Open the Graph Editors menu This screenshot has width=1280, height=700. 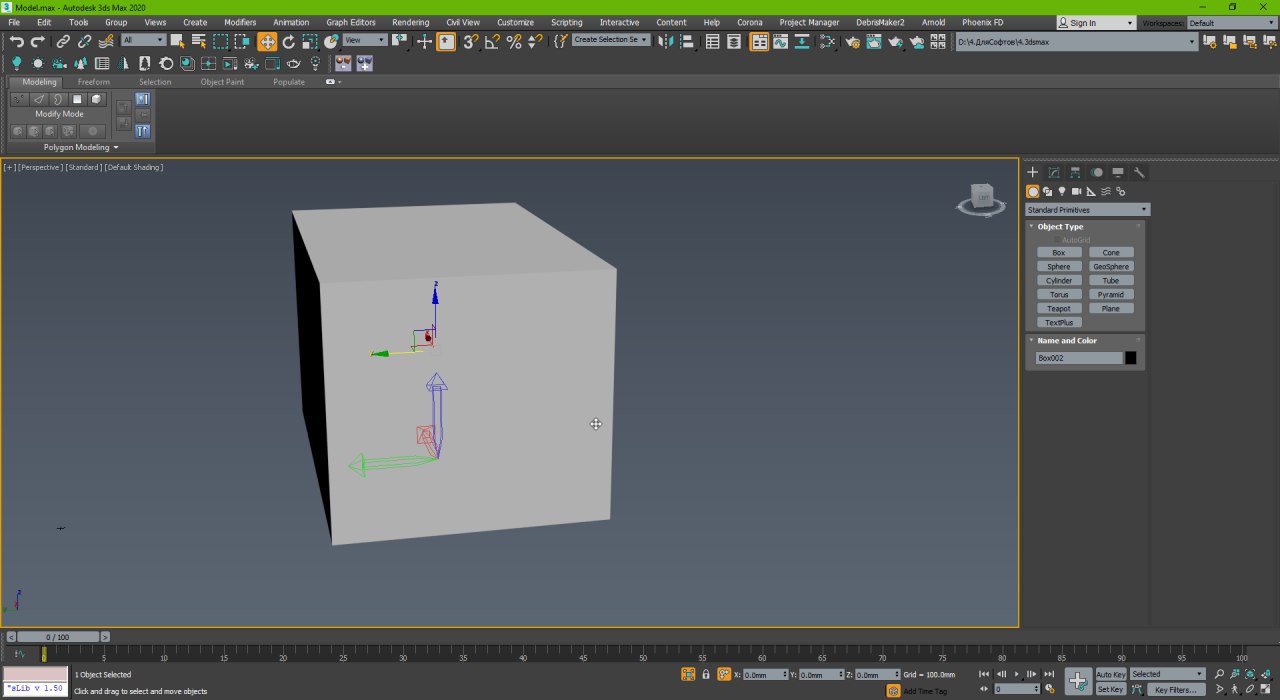(x=351, y=22)
